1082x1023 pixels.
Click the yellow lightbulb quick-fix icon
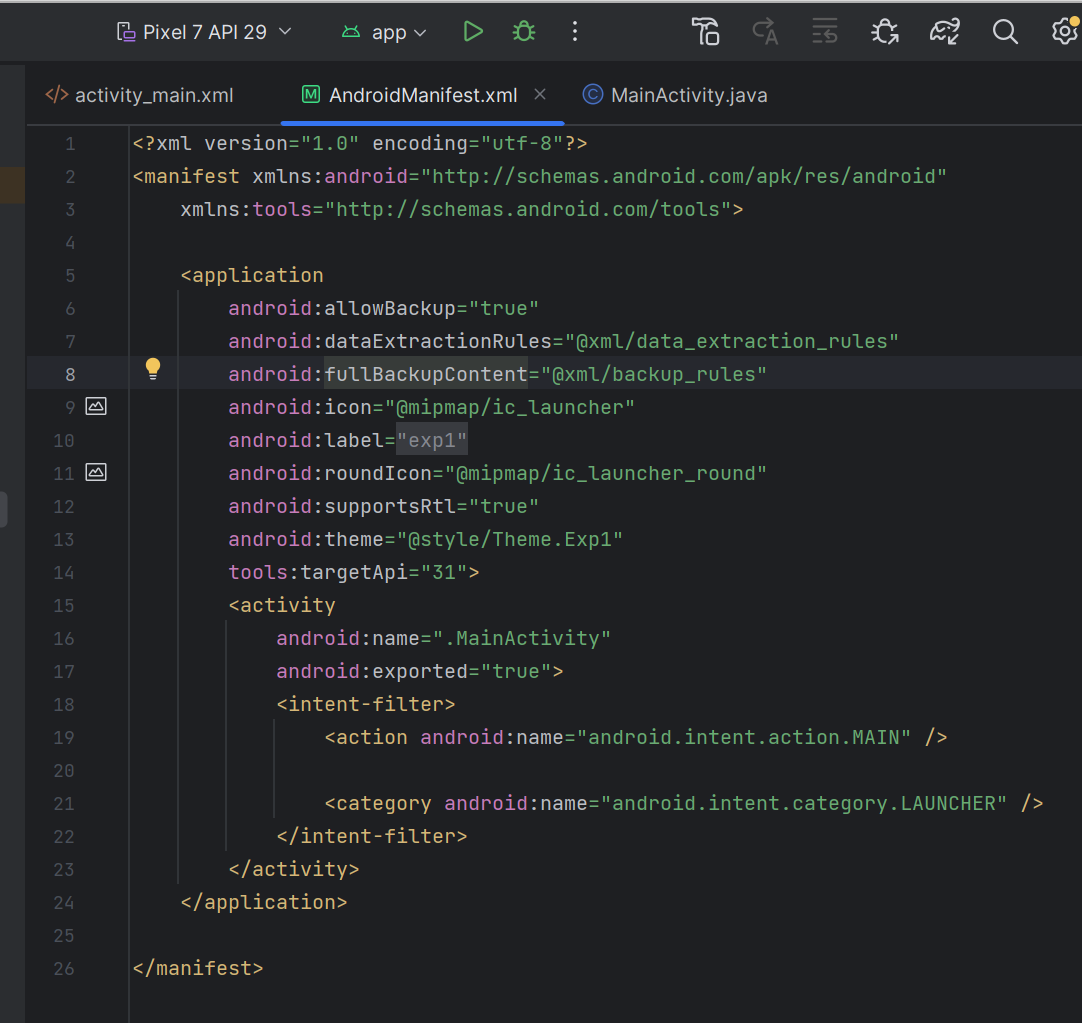[153, 369]
